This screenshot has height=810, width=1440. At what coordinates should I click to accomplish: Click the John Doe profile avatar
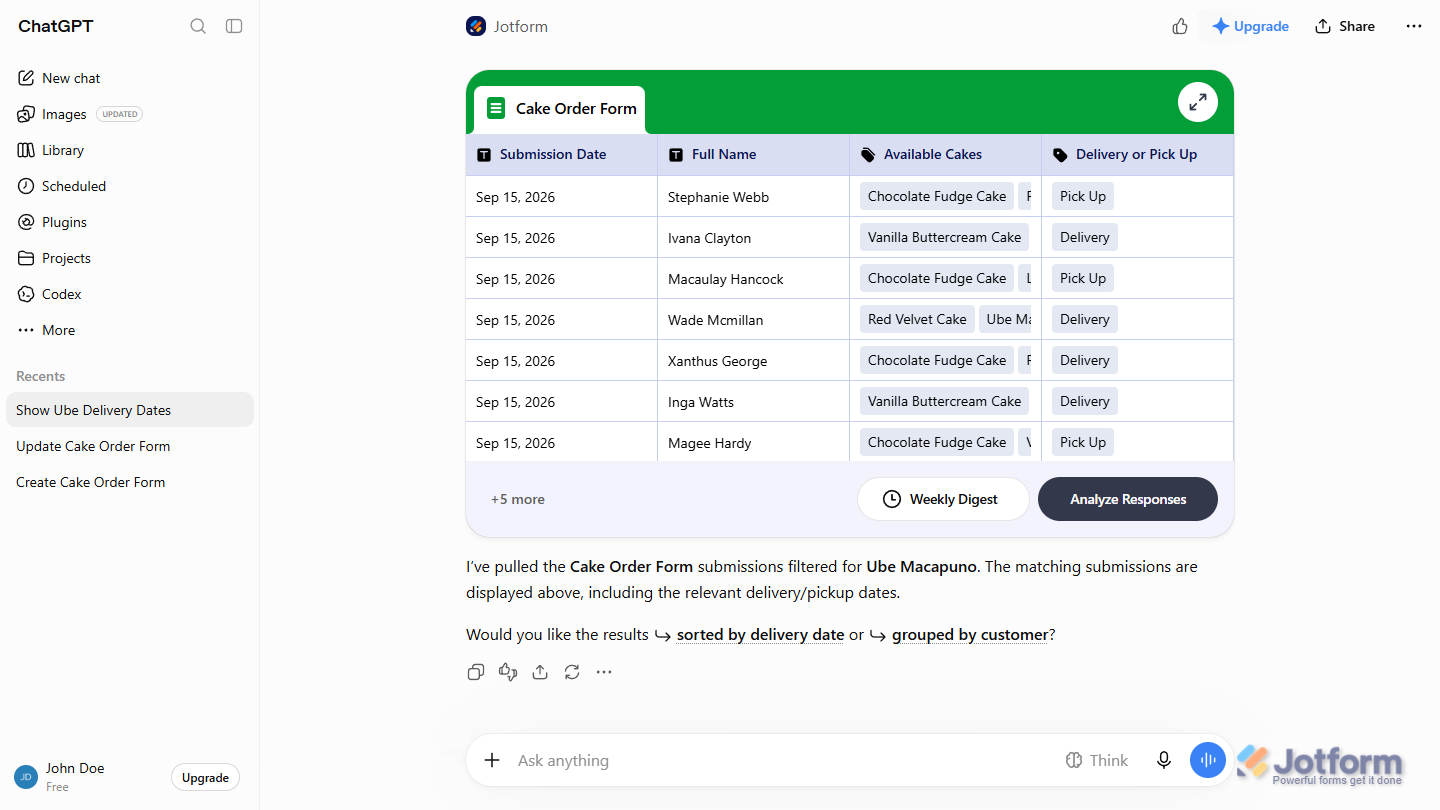(26, 777)
